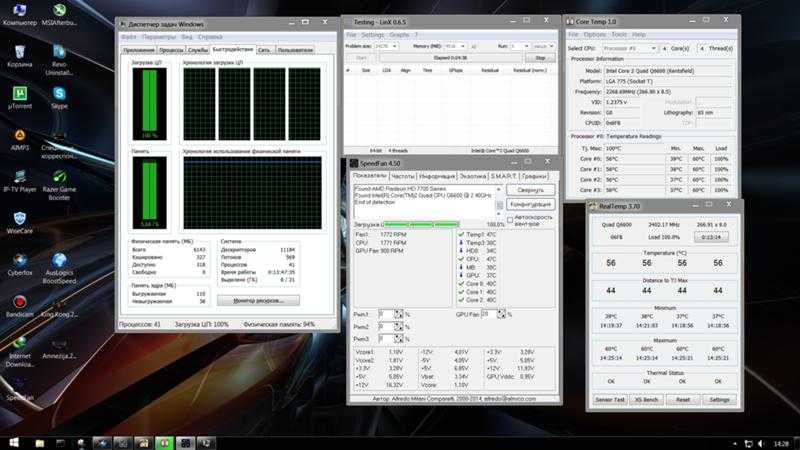This screenshot has height=450, width=800.
Task: Click the SpeedFan detection log scrollbar
Action: 499,201
